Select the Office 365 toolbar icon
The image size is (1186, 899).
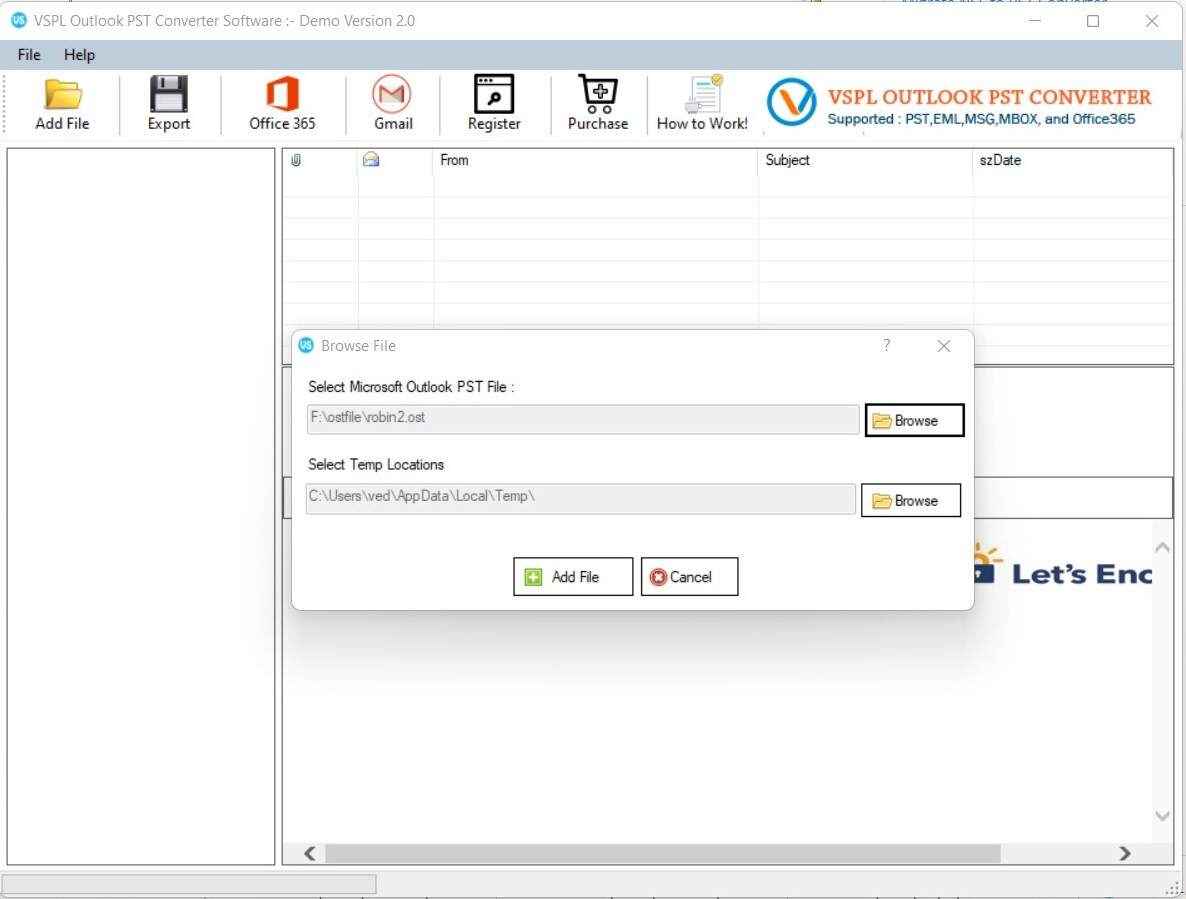282,104
